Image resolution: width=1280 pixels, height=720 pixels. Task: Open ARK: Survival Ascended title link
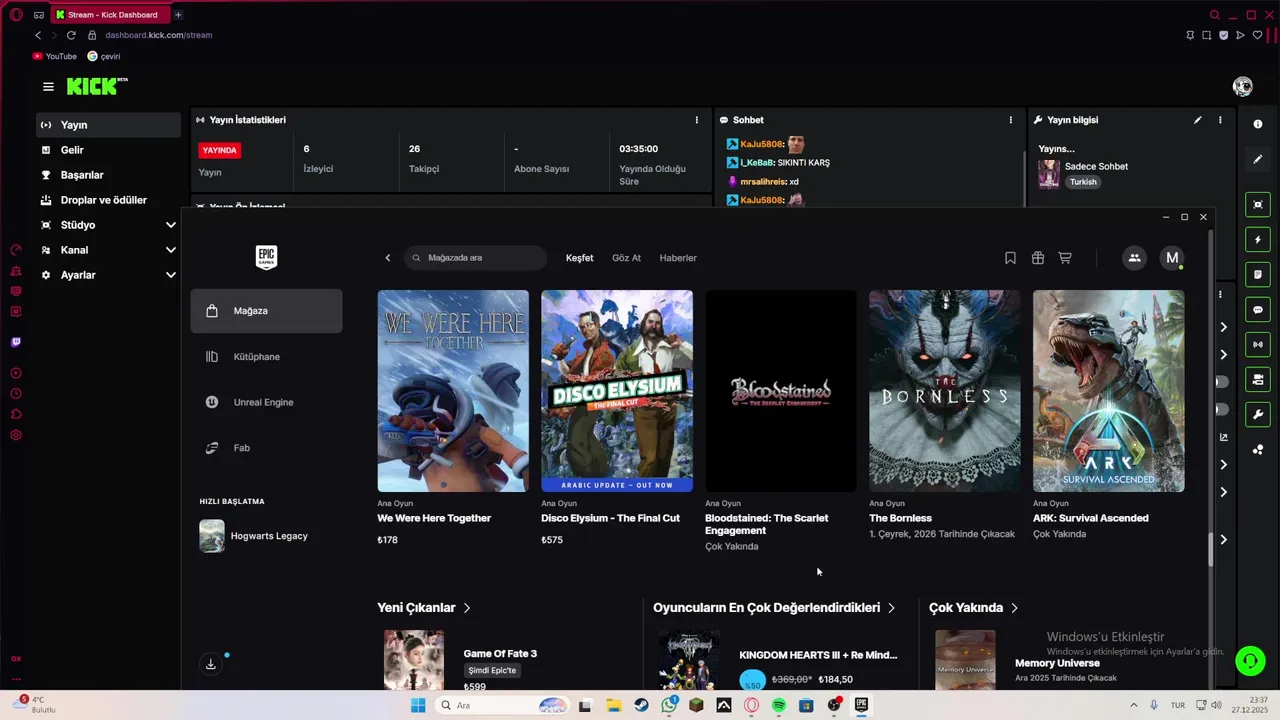point(1091,518)
